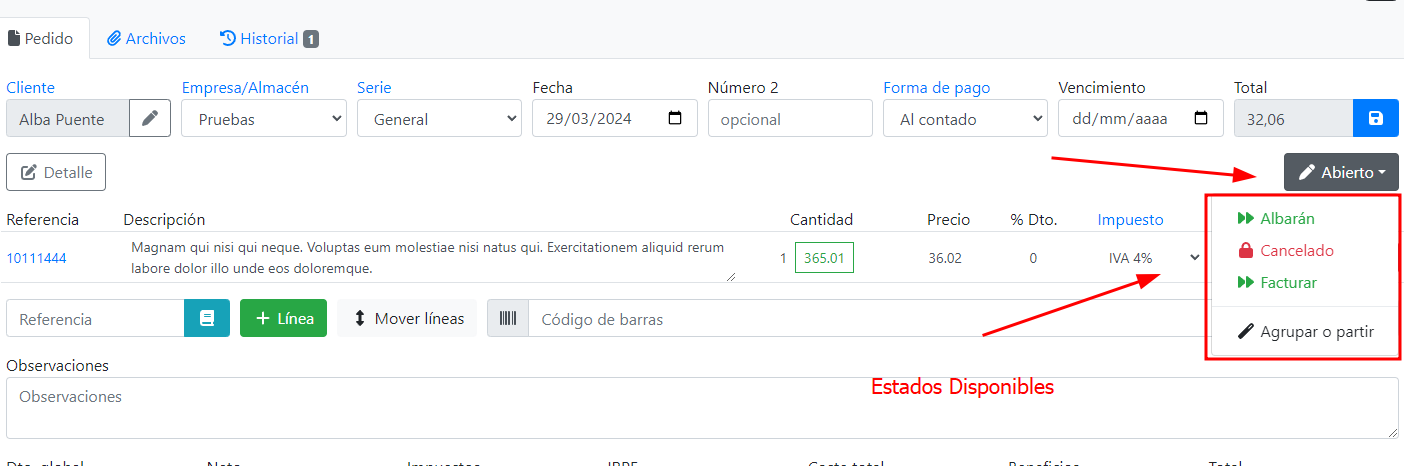The image size is (1404, 466).
Task: Open product reference 10111444 link
Action: pos(36,258)
